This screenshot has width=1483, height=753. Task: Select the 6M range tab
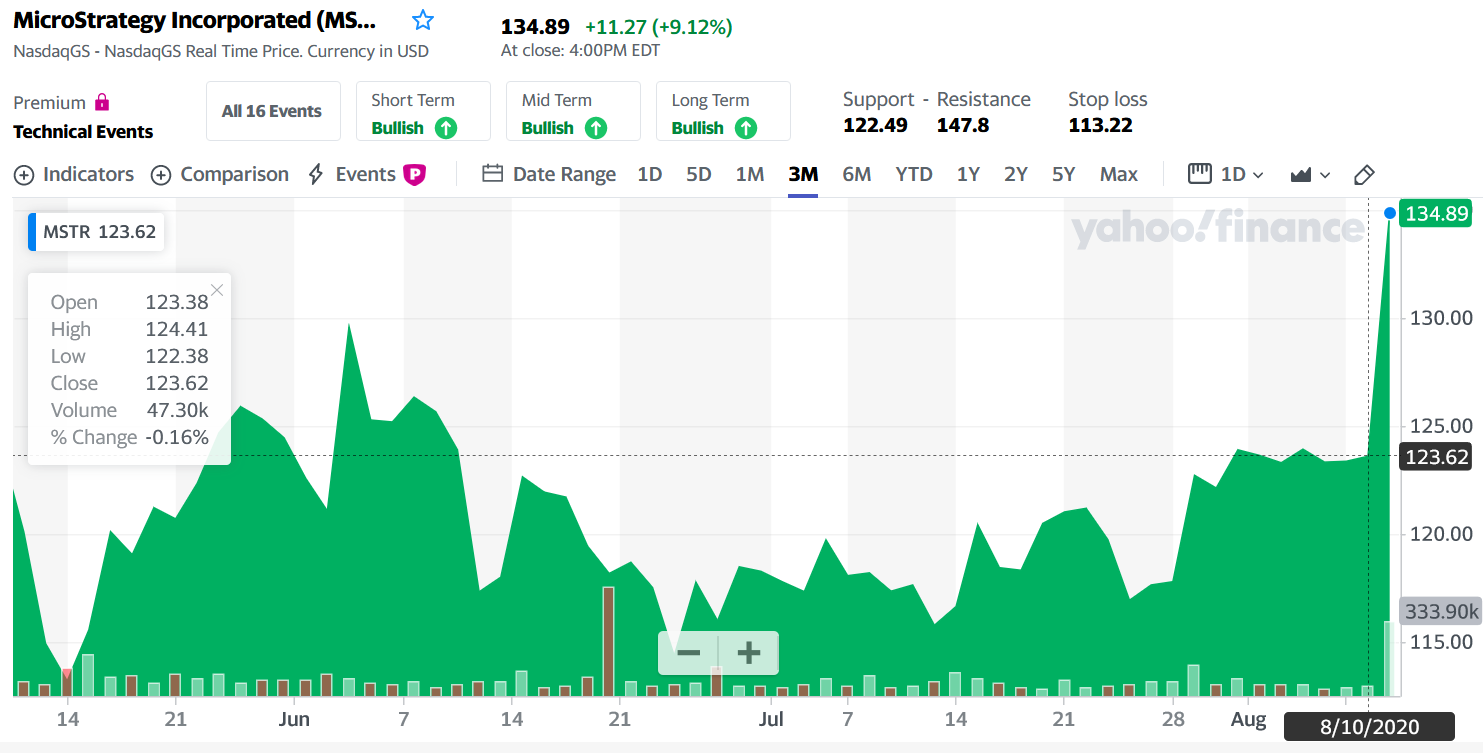(x=857, y=174)
